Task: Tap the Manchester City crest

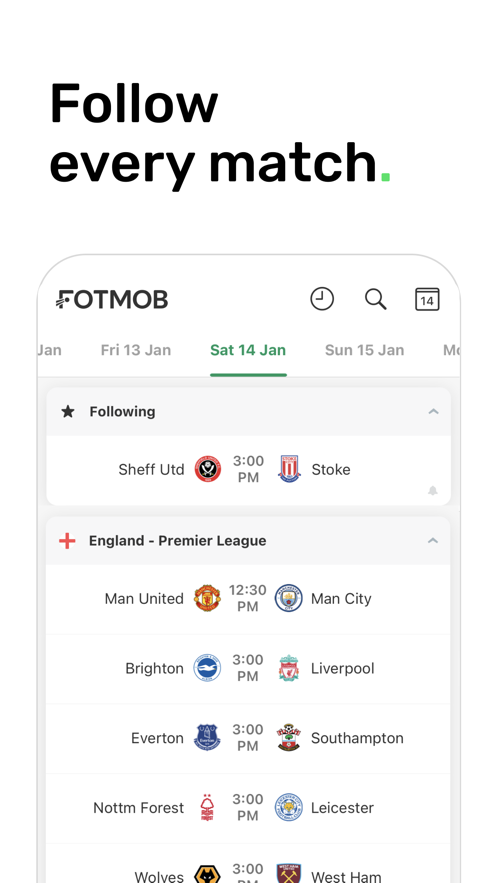Action: pyautogui.click(x=289, y=598)
